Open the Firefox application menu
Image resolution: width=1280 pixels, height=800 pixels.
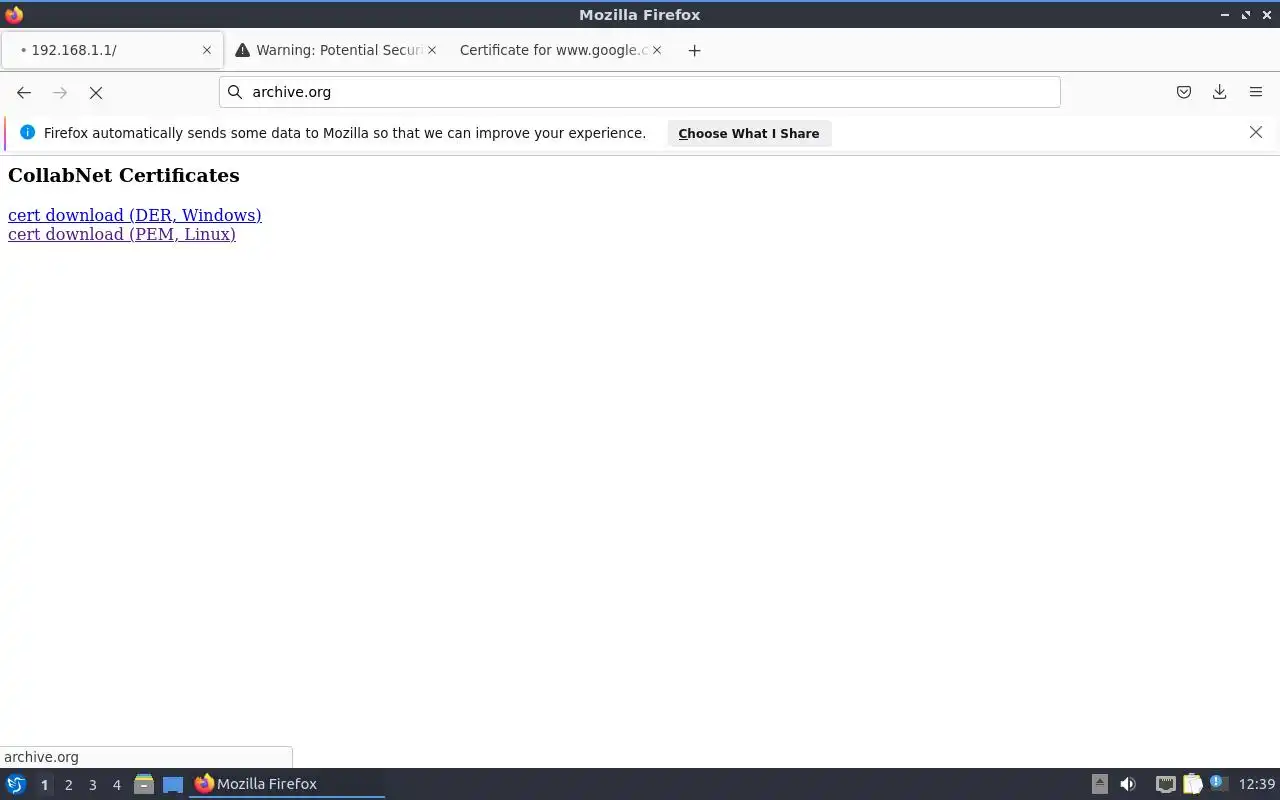tap(1256, 92)
